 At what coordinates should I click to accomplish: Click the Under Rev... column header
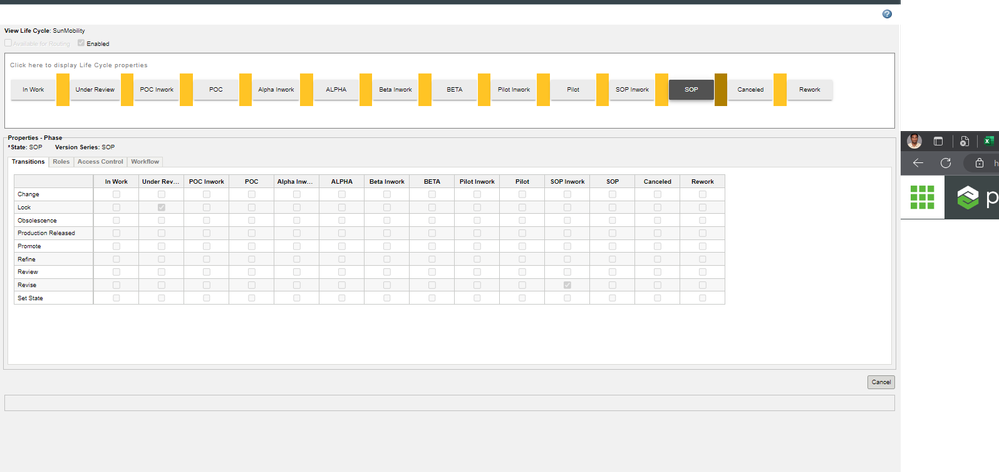[161, 182]
